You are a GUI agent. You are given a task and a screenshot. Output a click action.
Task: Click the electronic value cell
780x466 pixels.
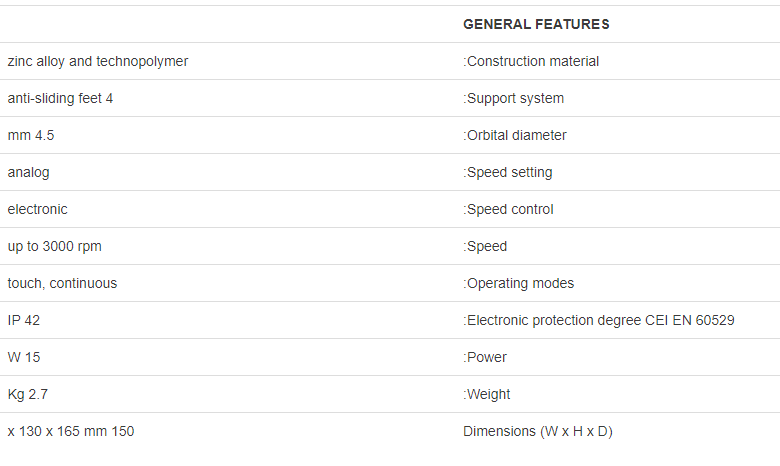pyautogui.click(x=37, y=209)
